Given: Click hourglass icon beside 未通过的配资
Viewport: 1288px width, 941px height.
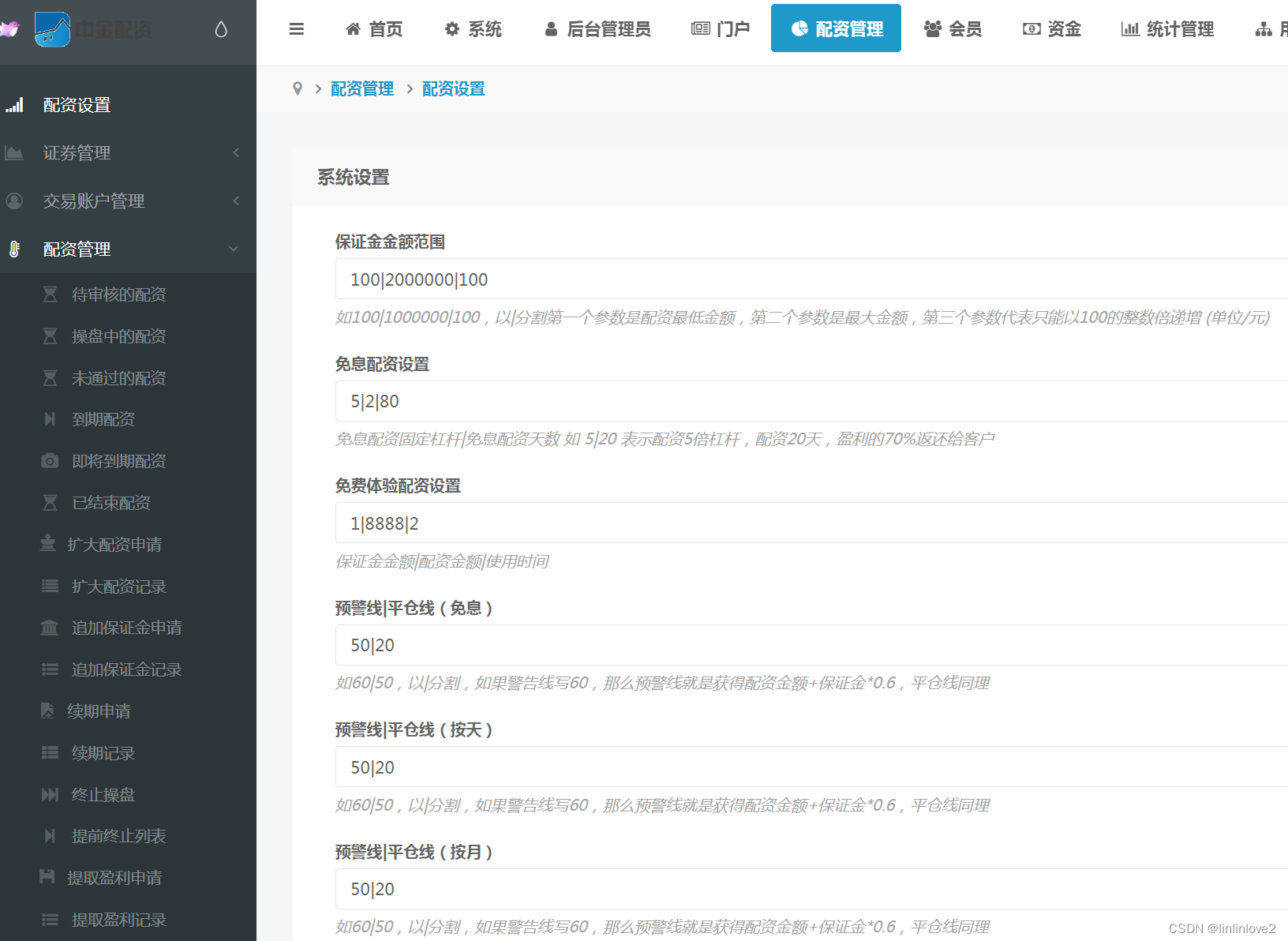Looking at the screenshot, I should coord(50,378).
